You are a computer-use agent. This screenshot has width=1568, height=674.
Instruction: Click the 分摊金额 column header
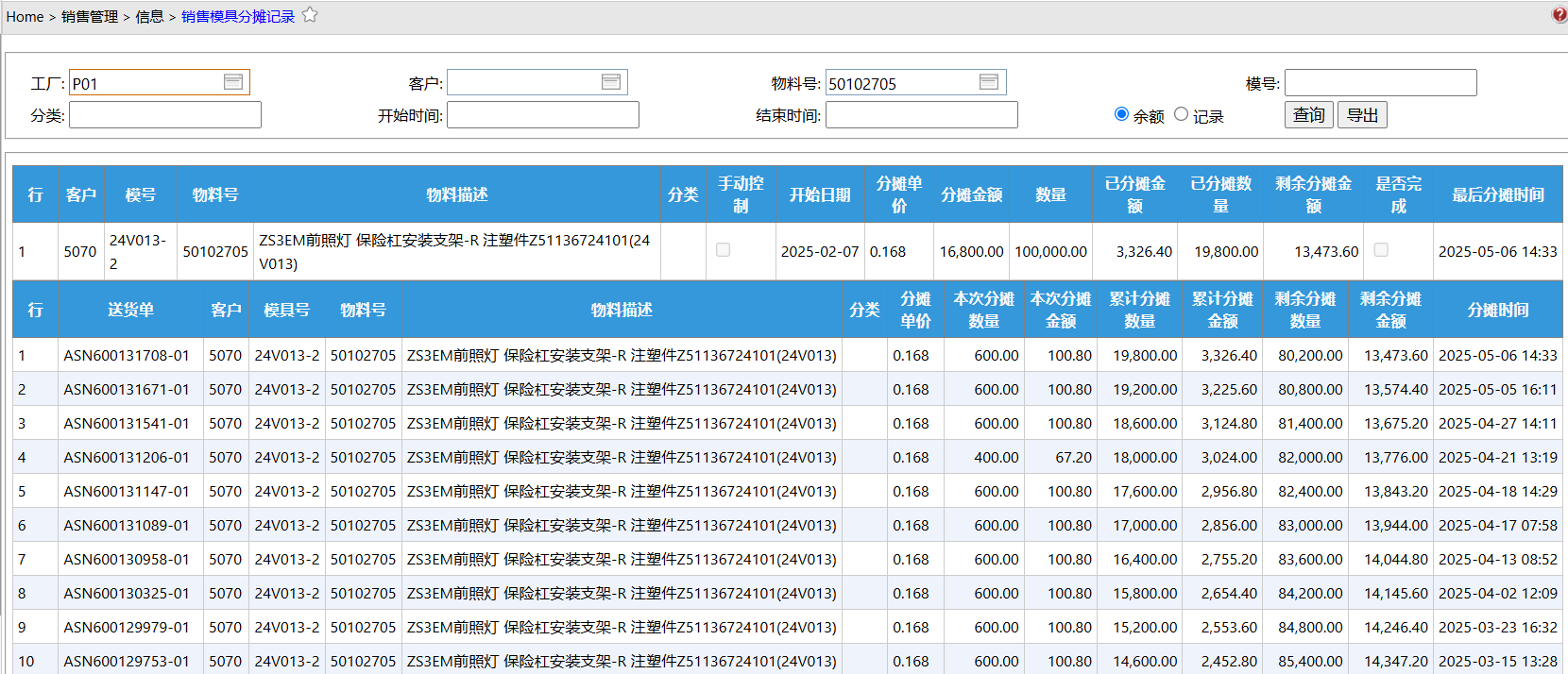[x=972, y=194]
